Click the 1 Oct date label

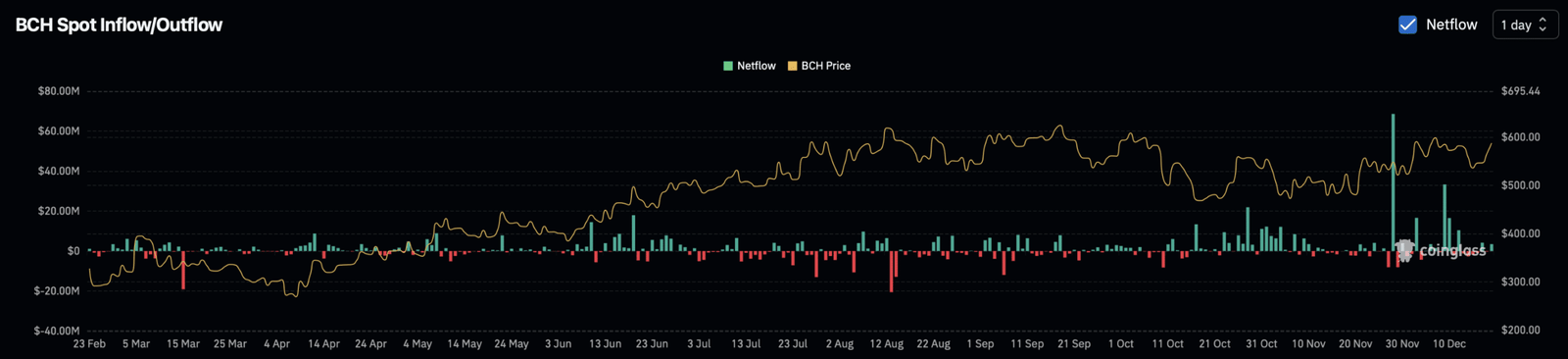click(1121, 344)
